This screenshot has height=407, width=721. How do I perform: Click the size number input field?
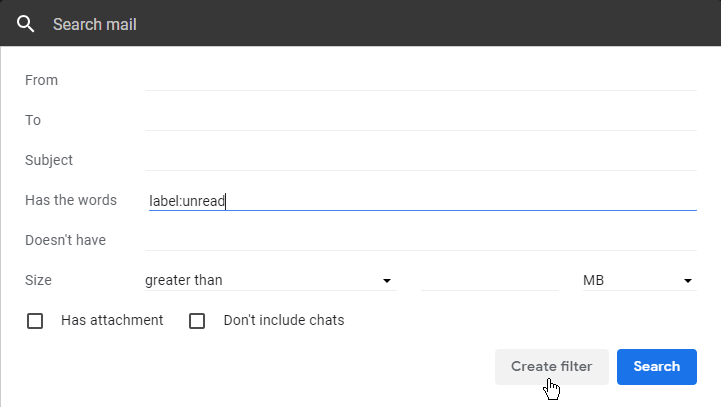coord(490,281)
